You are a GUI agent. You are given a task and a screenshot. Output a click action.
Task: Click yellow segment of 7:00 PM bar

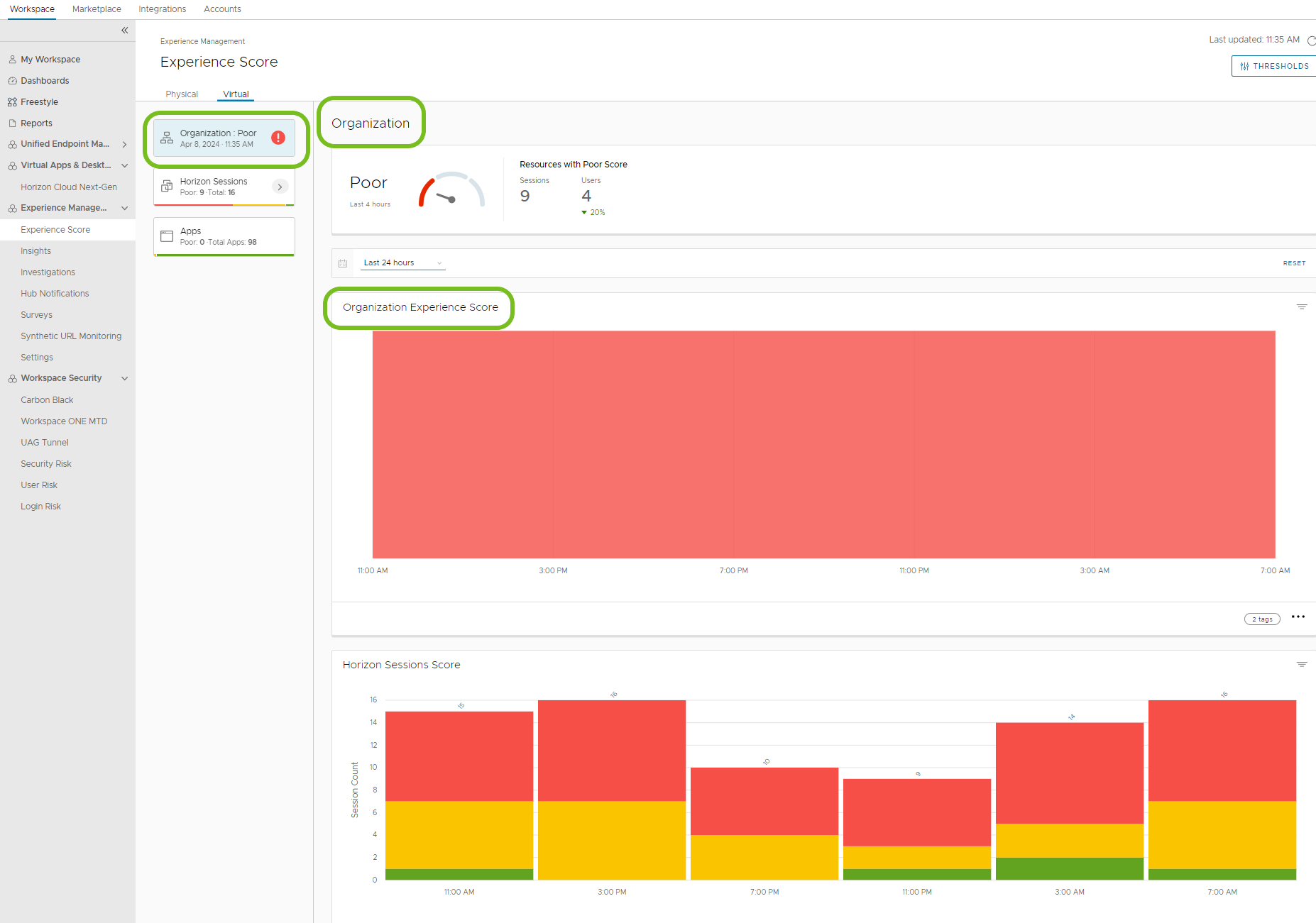pyautogui.click(x=764, y=857)
